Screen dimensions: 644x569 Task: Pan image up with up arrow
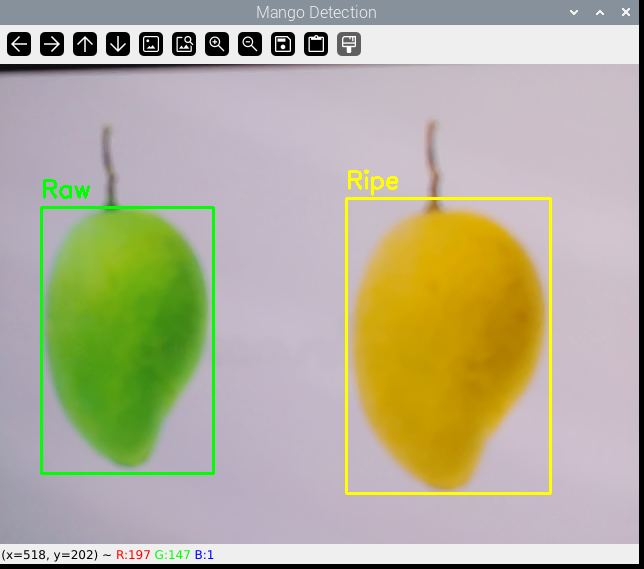point(85,44)
